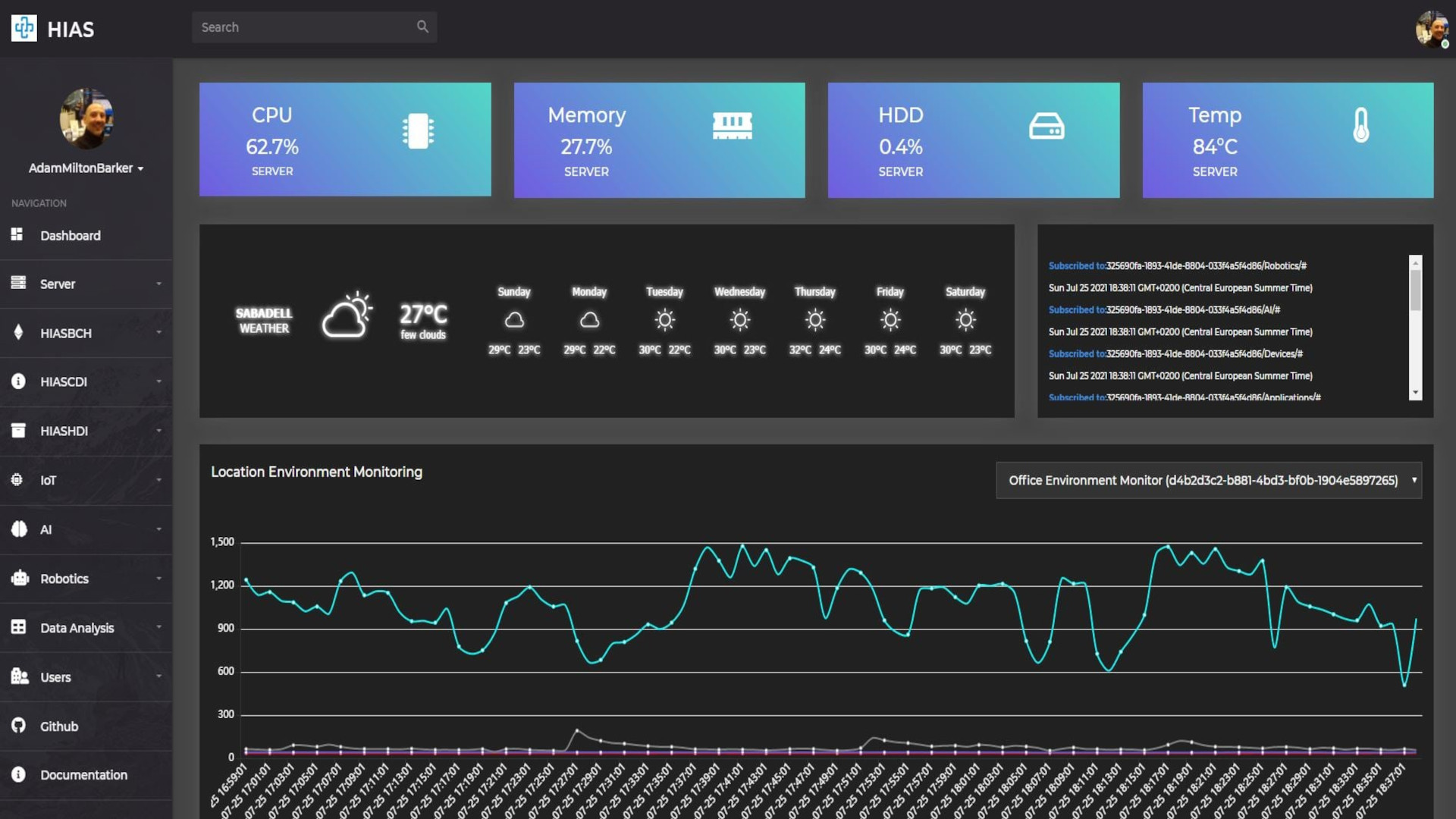Screen dimensions: 1456x819
Task: Click the Memory 27.7% value
Action: [x=586, y=146]
